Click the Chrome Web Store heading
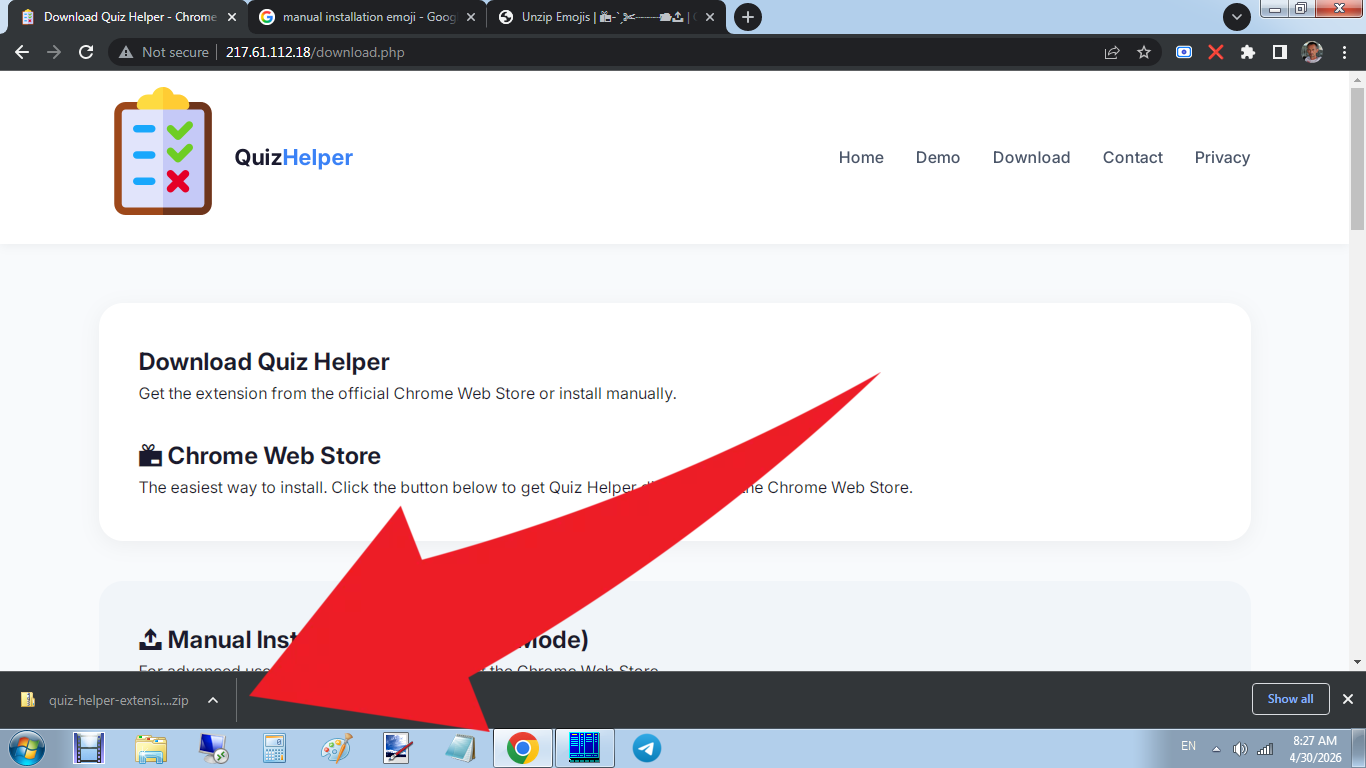This screenshot has height=768, width=1366. coord(260,456)
